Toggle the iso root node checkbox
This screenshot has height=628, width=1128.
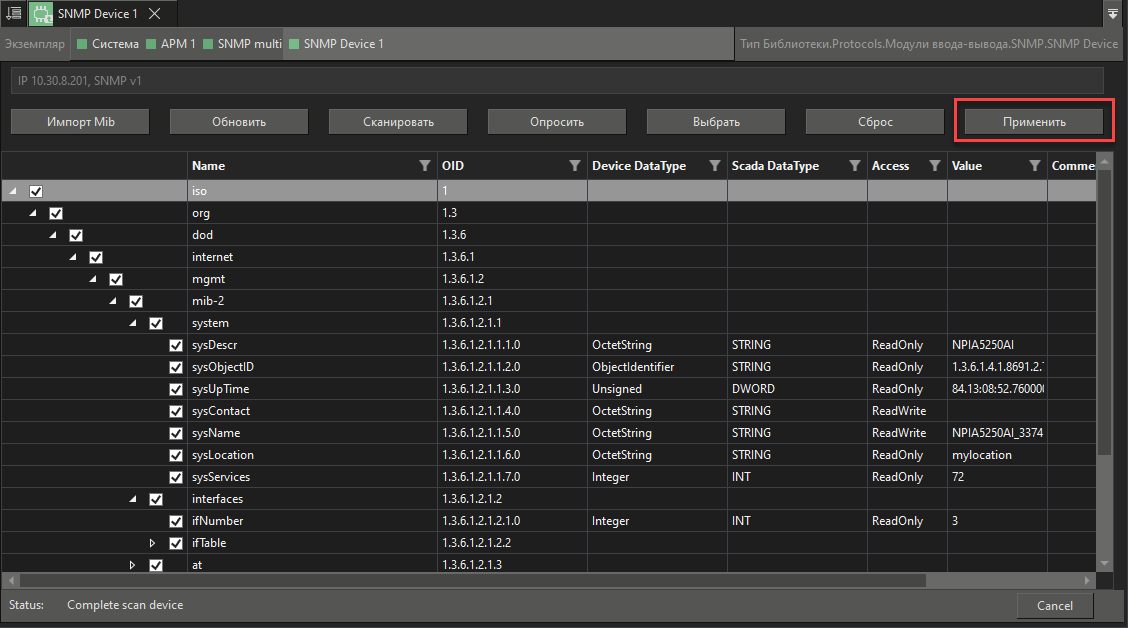(x=36, y=190)
